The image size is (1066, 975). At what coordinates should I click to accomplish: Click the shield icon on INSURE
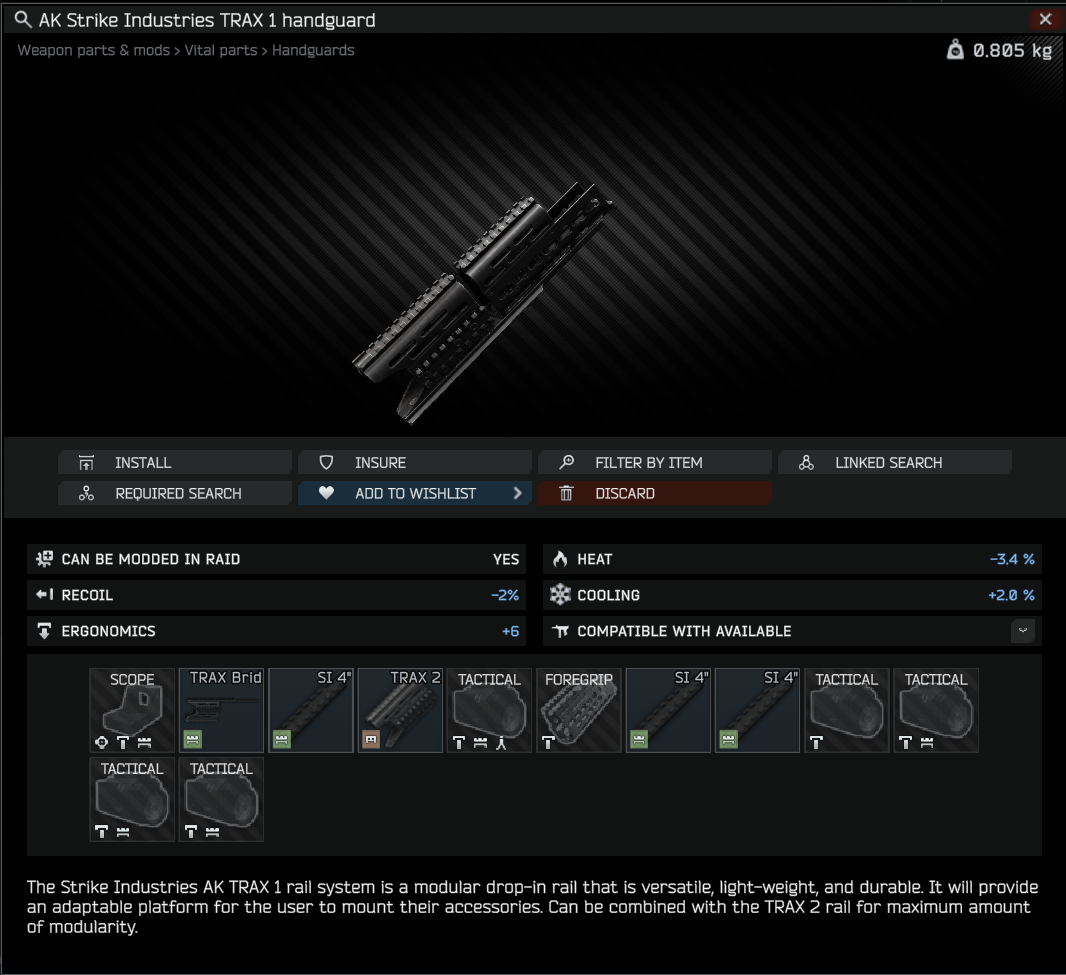click(x=326, y=462)
